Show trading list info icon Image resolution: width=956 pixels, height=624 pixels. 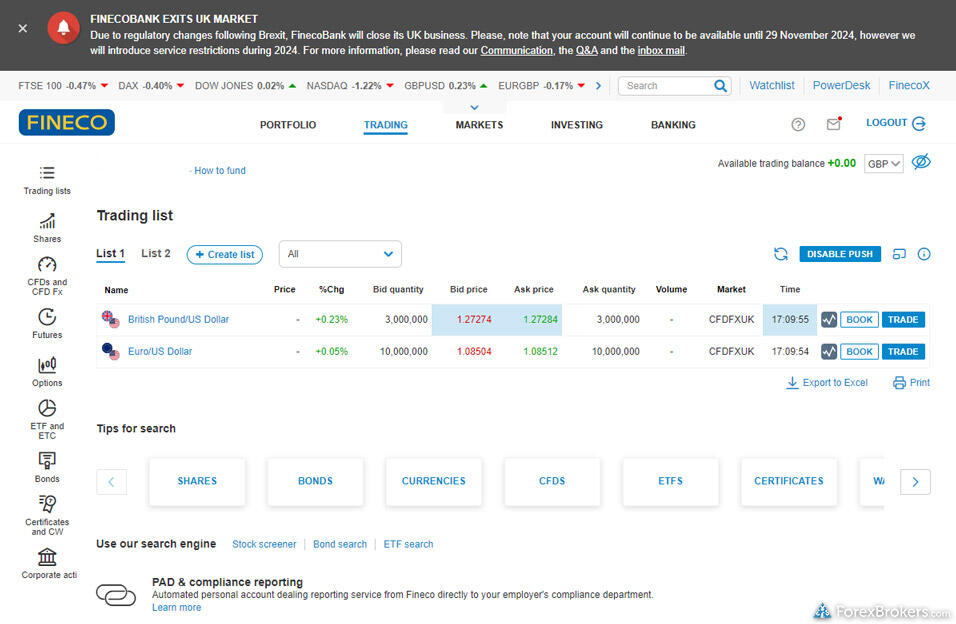[924, 254]
